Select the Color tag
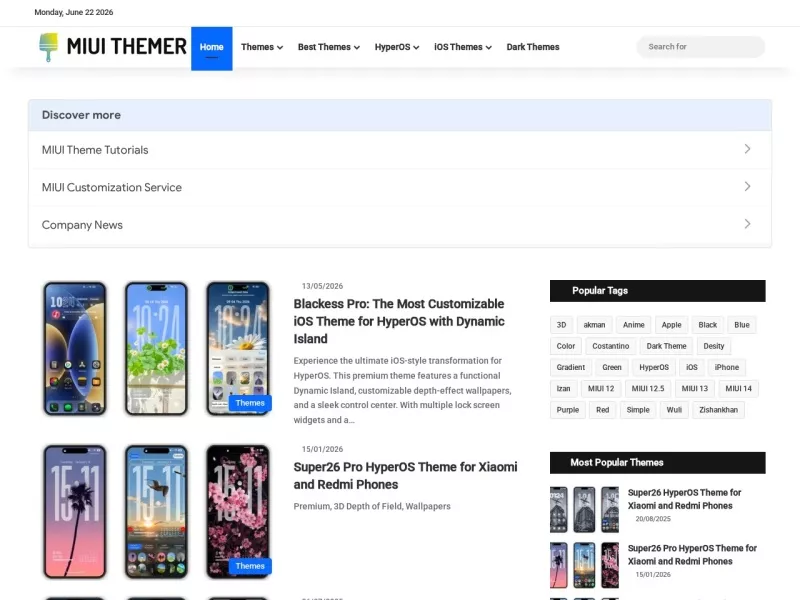This screenshot has height=600, width=800. (566, 346)
